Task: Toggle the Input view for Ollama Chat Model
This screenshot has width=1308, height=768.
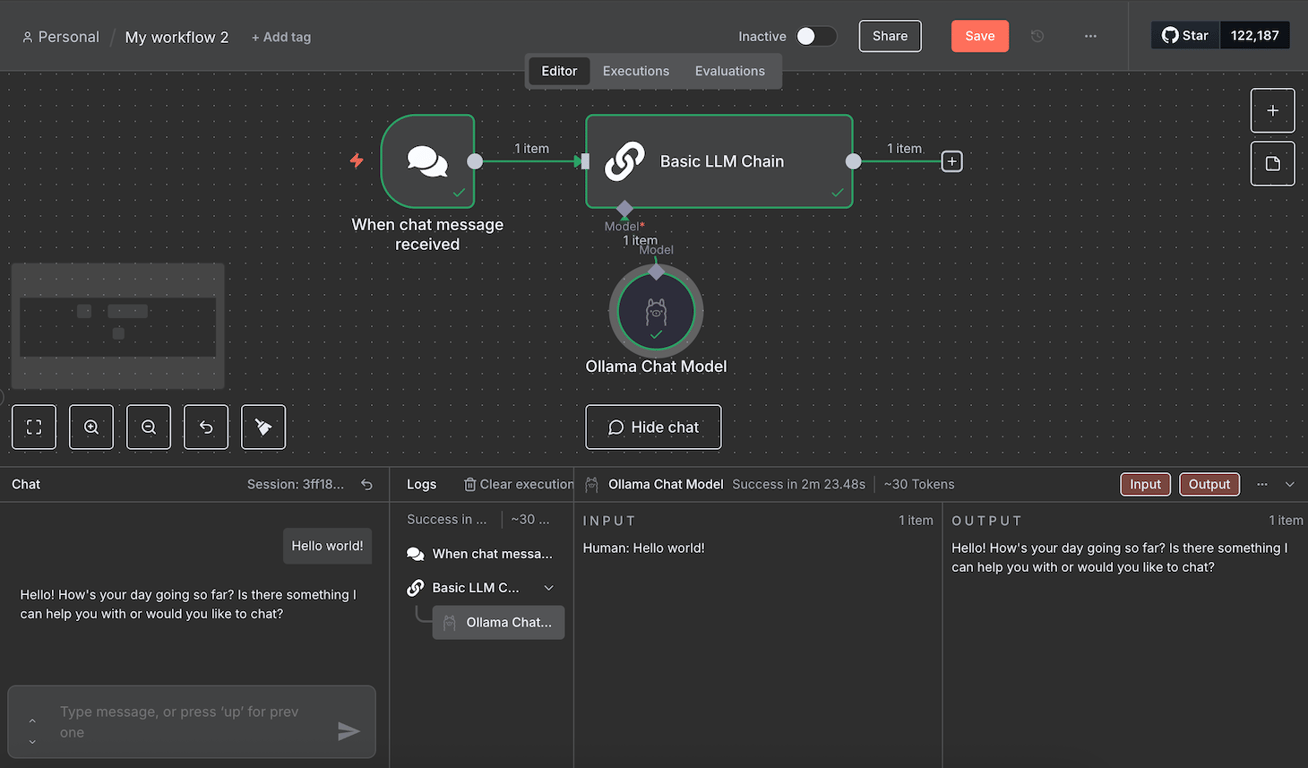Action: click(1145, 484)
